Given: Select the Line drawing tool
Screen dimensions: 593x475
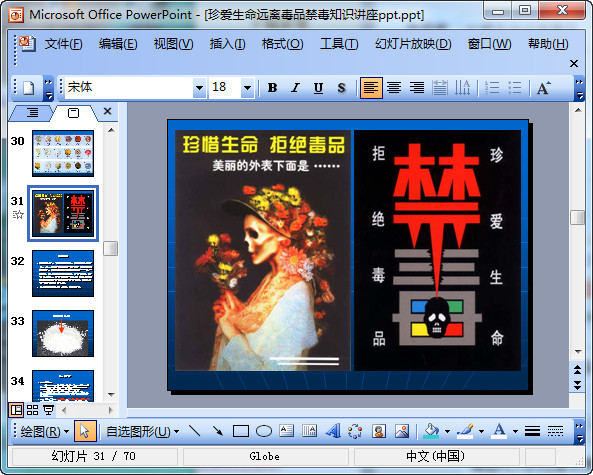Looking at the screenshot, I should click(195, 431).
